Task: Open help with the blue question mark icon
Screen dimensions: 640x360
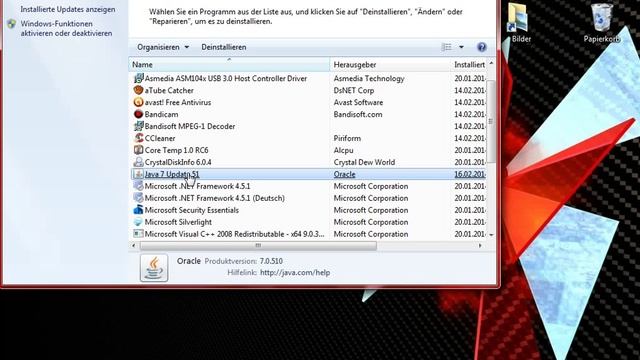Action: (x=482, y=47)
